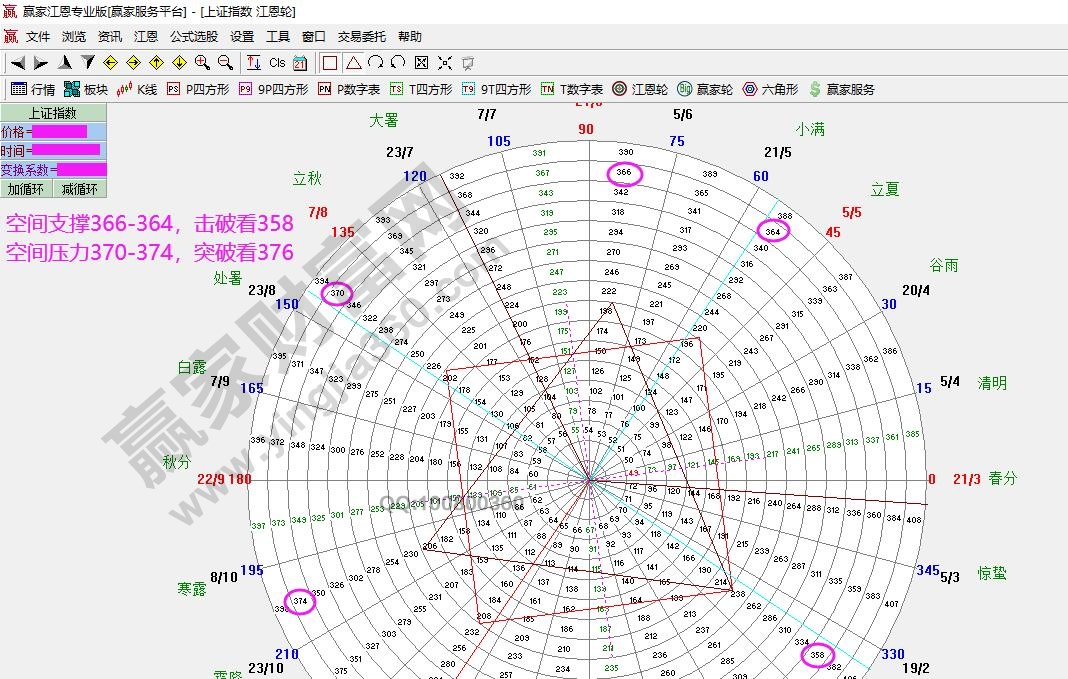Select the triangle drawing tool

point(355,62)
